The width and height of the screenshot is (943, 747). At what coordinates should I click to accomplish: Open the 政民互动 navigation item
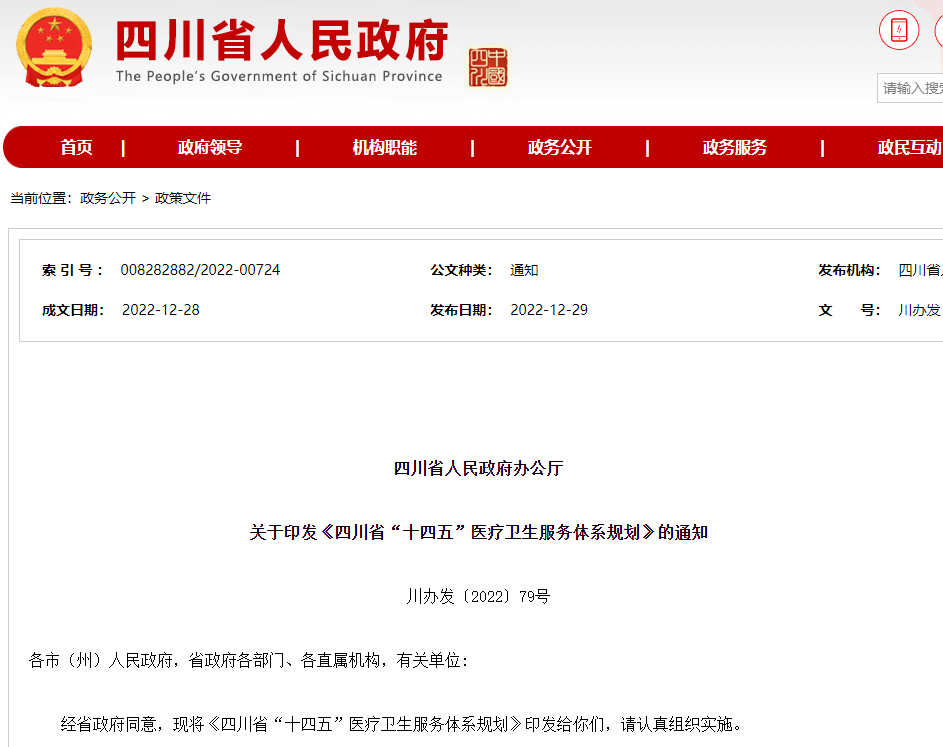tap(909, 147)
